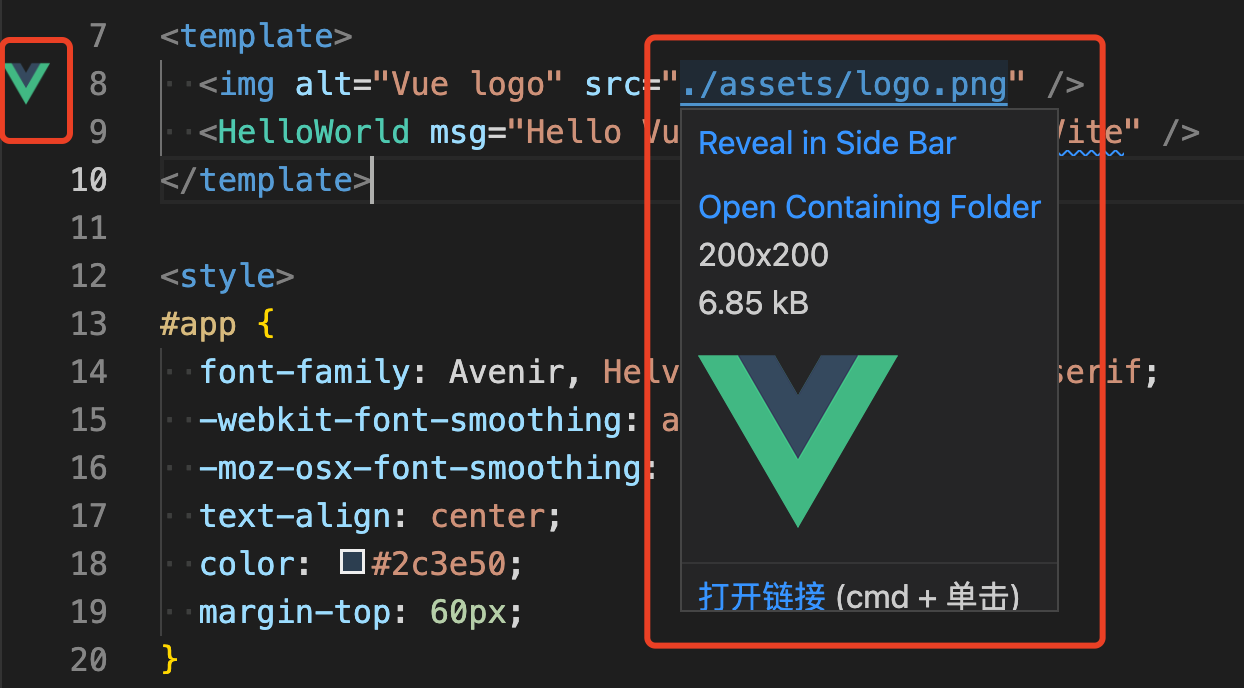The image size is (1244, 688).
Task: Click the closing </template> tag
Action: click(265, 180)
